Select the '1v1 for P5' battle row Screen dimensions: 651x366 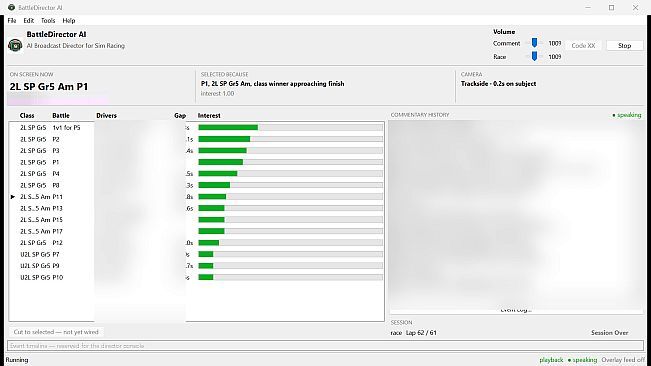point(196,127)
